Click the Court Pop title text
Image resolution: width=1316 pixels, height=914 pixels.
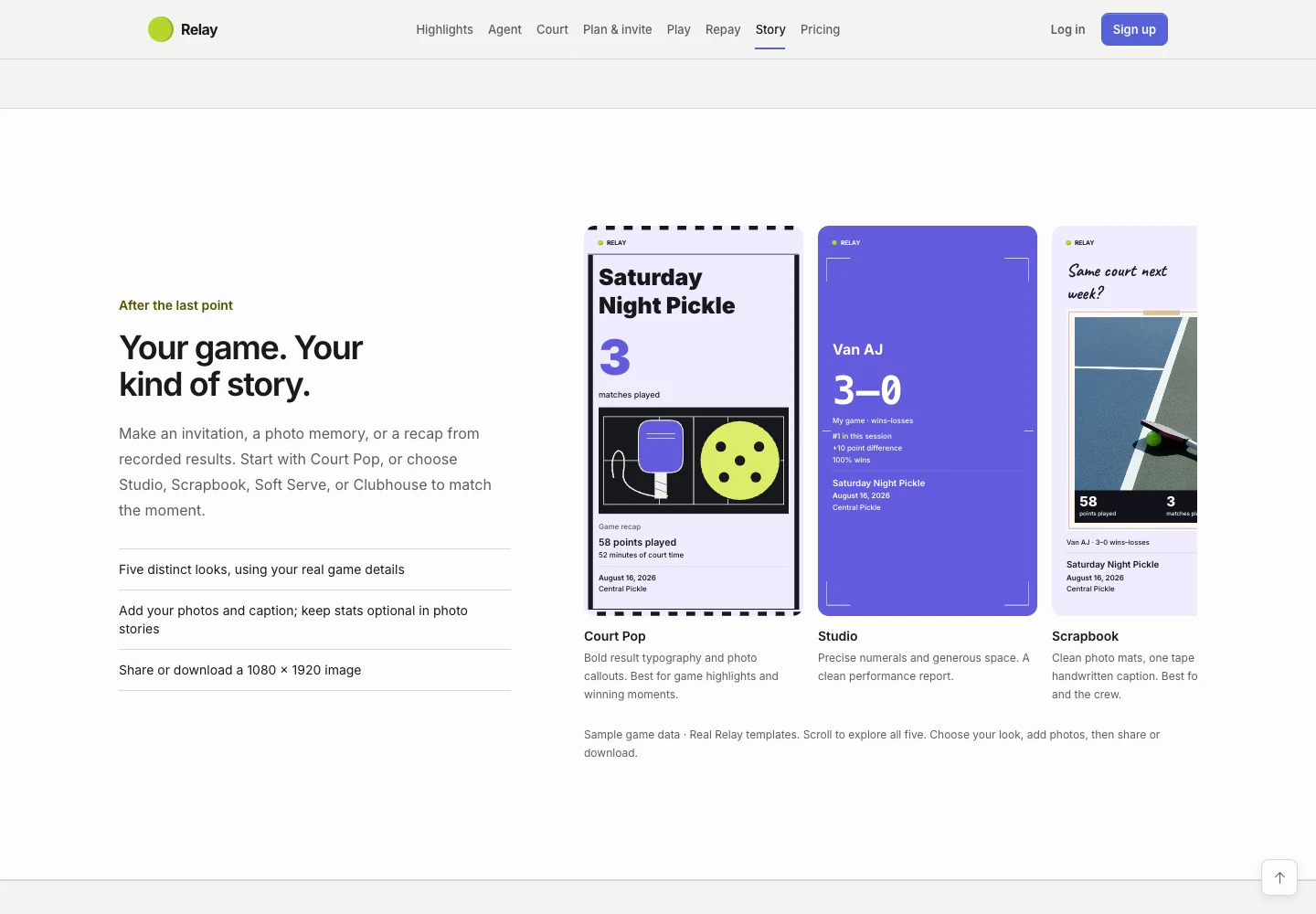(x=615, y=636)
